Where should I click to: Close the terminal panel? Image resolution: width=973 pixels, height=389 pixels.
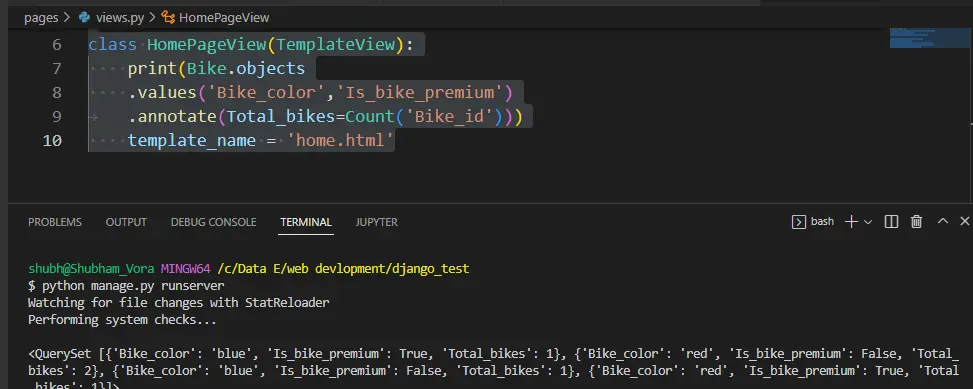pyautogui.click(x=965, y=221)
